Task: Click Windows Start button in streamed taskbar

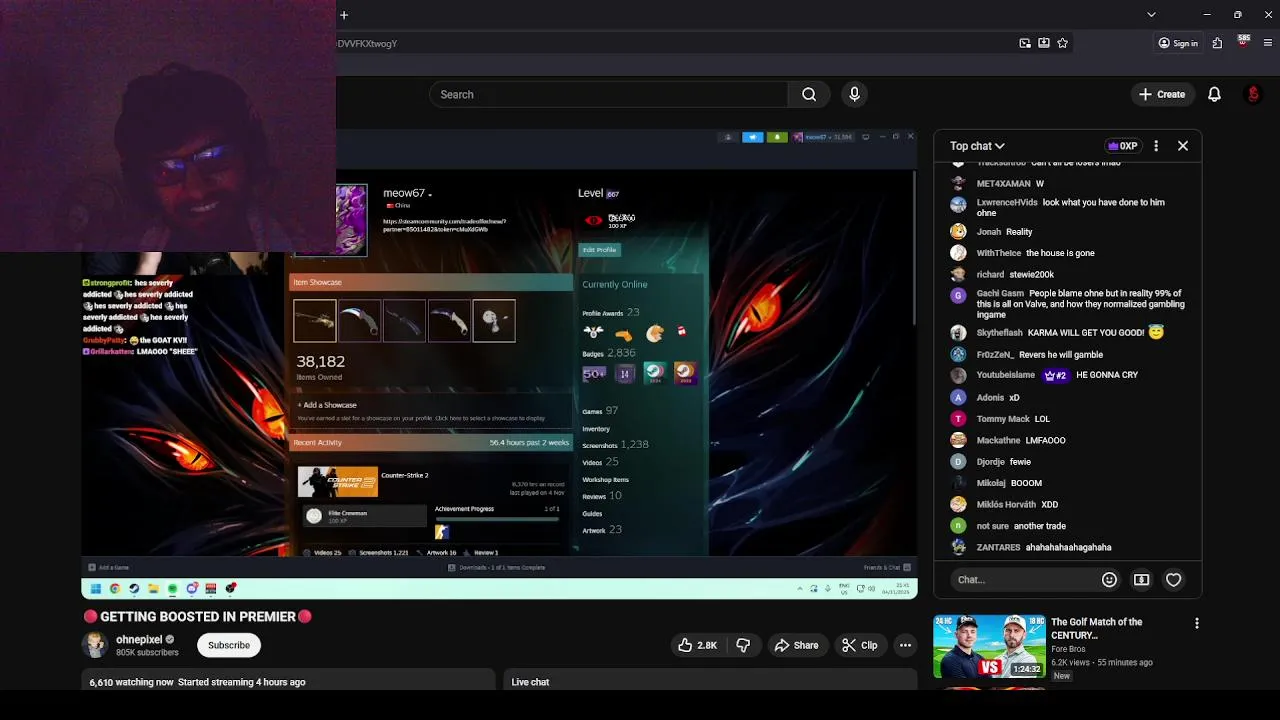Action: (95, 589)
